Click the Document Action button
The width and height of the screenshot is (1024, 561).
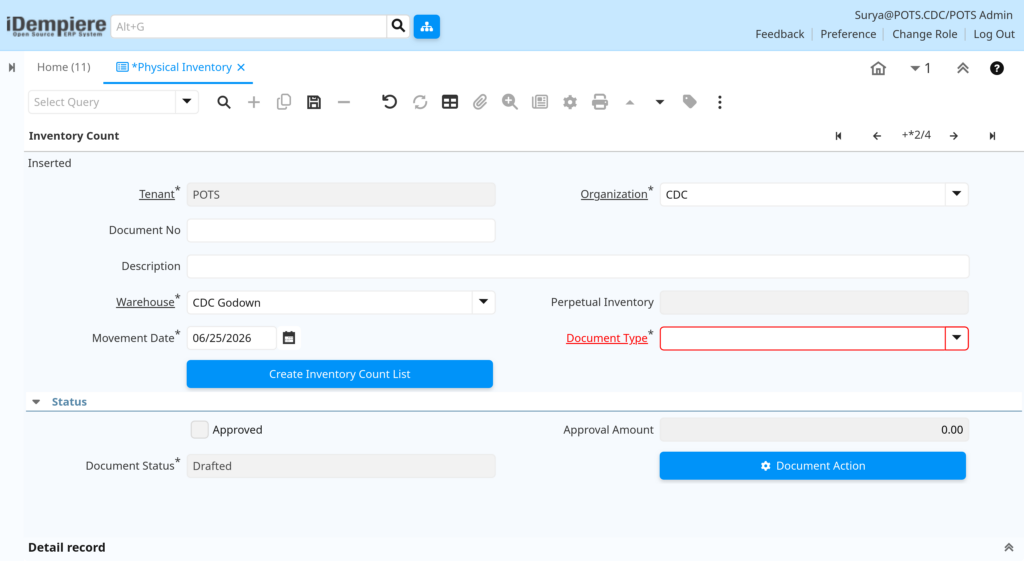click(812, 466)
